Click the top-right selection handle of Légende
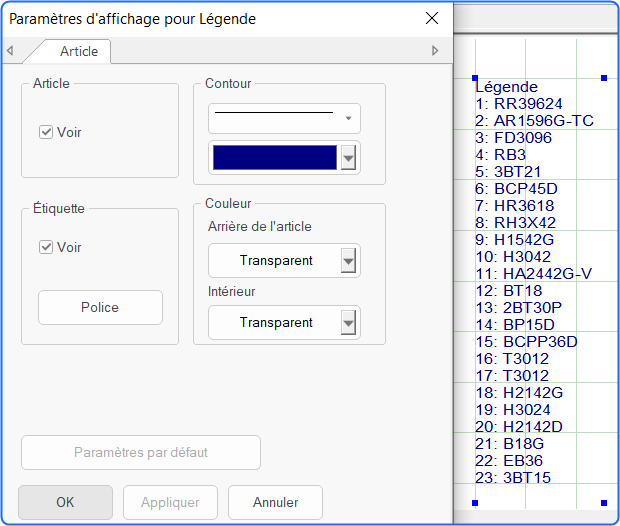 pos(604,78)
